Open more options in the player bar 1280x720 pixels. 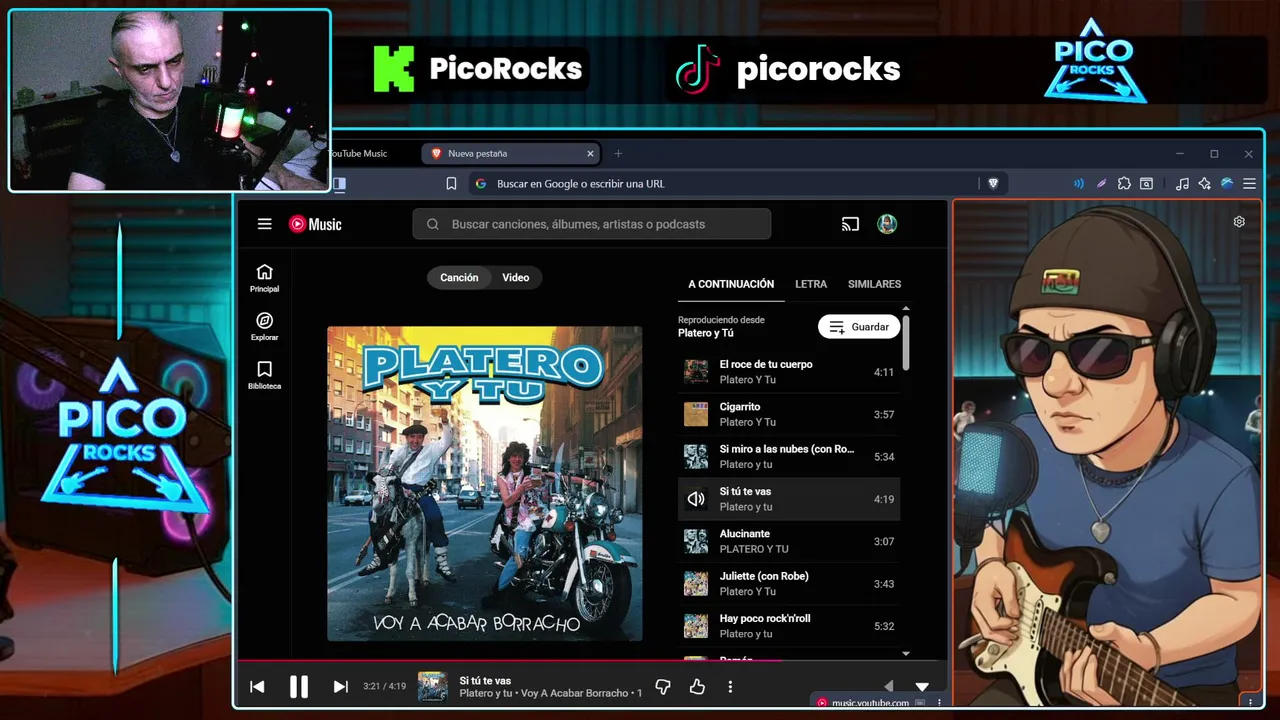tap(730, 687)
